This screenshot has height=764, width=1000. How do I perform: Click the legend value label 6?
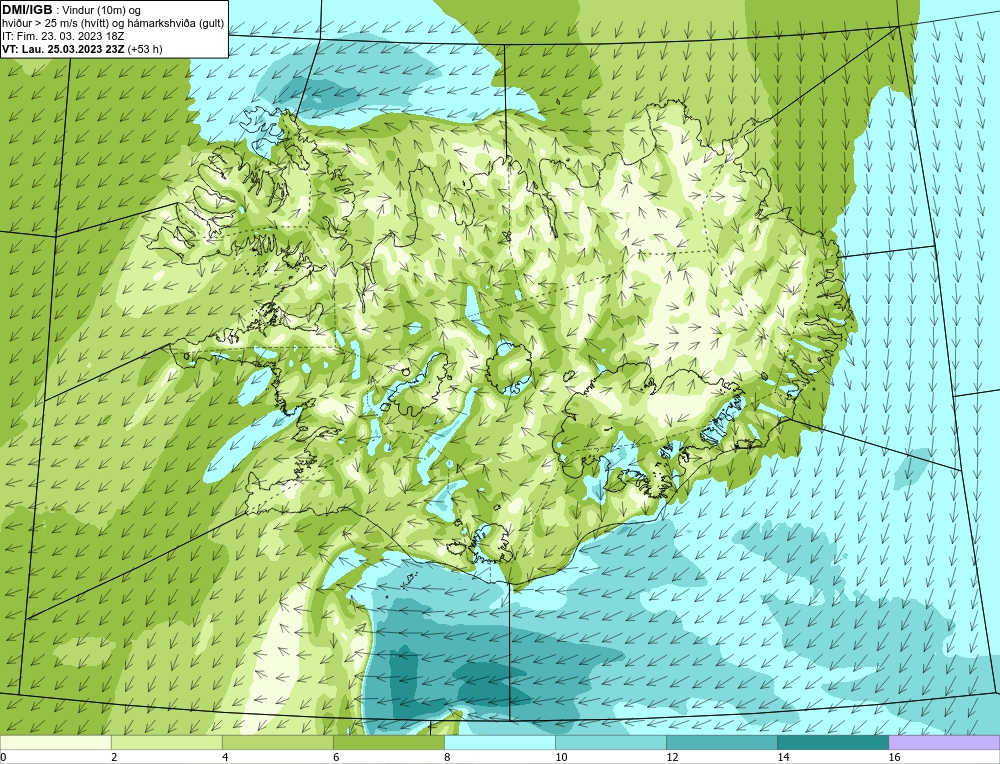pyautogui.click(x=336, y=757)
